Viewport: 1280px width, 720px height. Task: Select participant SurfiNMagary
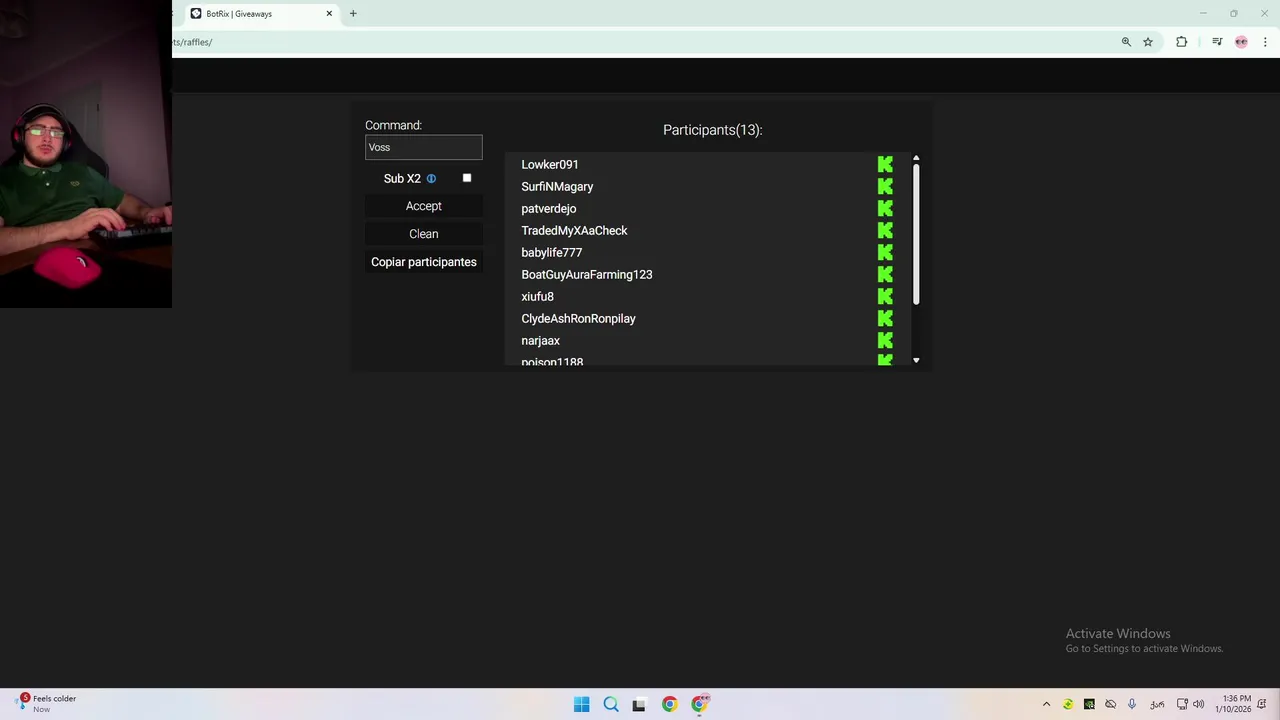pyautogui.click(x=557, y=186)
